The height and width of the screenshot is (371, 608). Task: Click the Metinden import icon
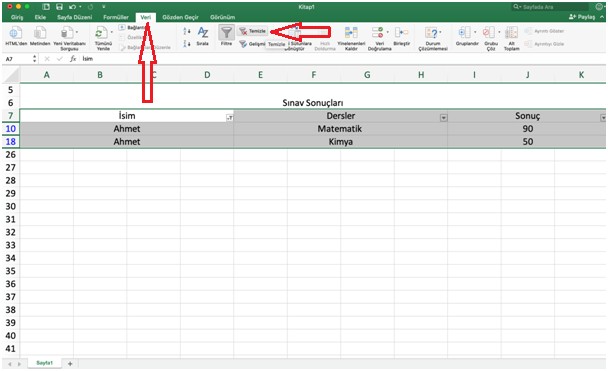coord(40,33)
